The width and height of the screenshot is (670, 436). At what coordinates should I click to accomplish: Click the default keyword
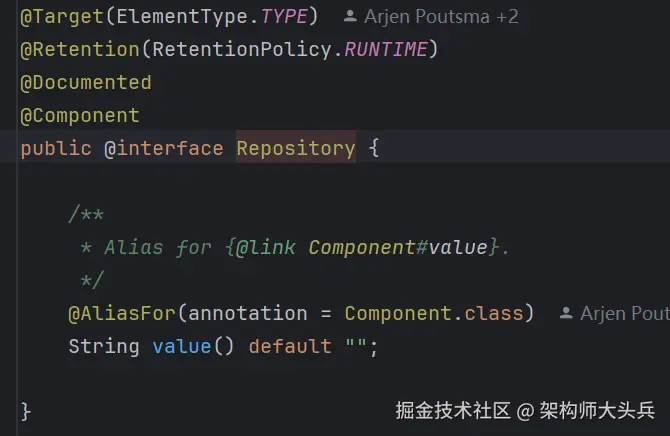pyautogui.click(x=290, y=346)
